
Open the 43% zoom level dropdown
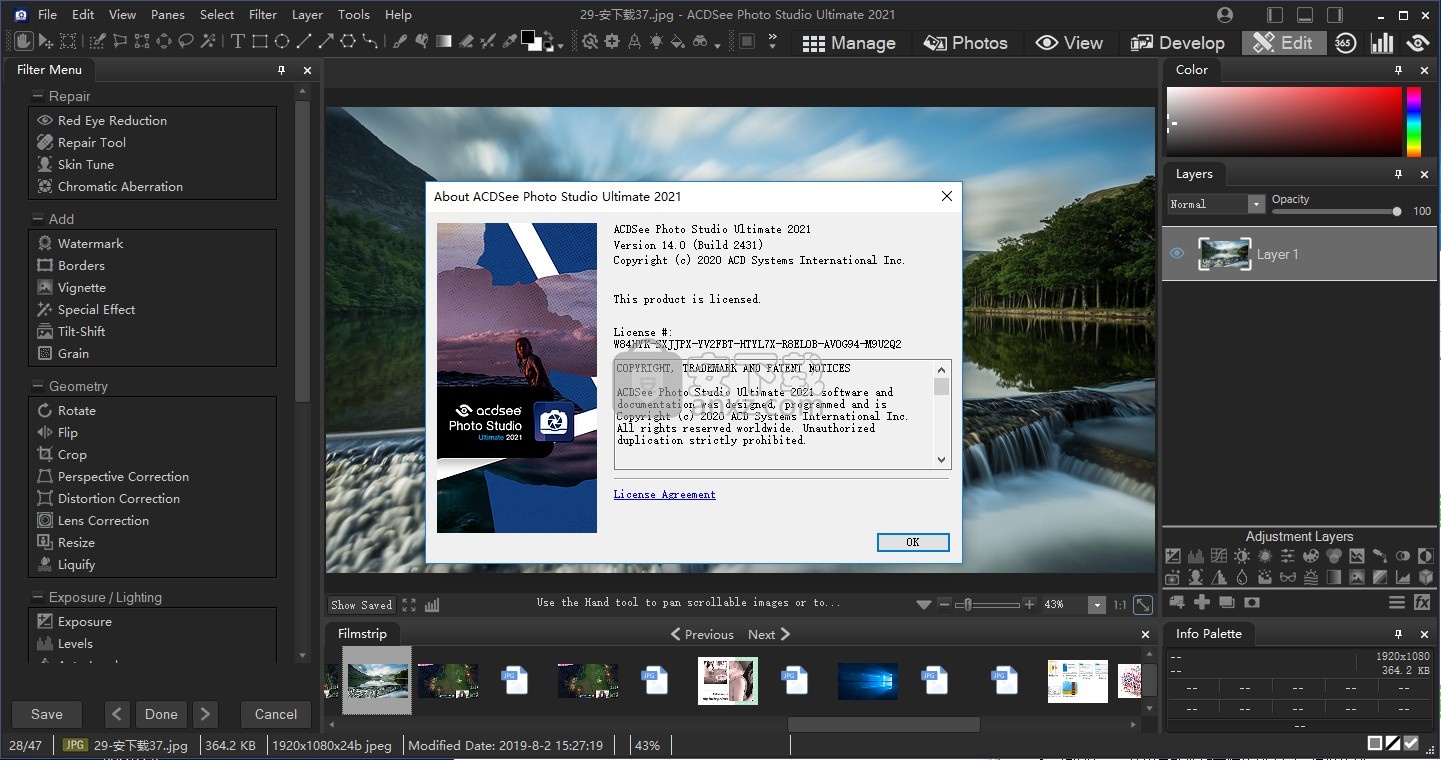click(x=1097, y=605)
